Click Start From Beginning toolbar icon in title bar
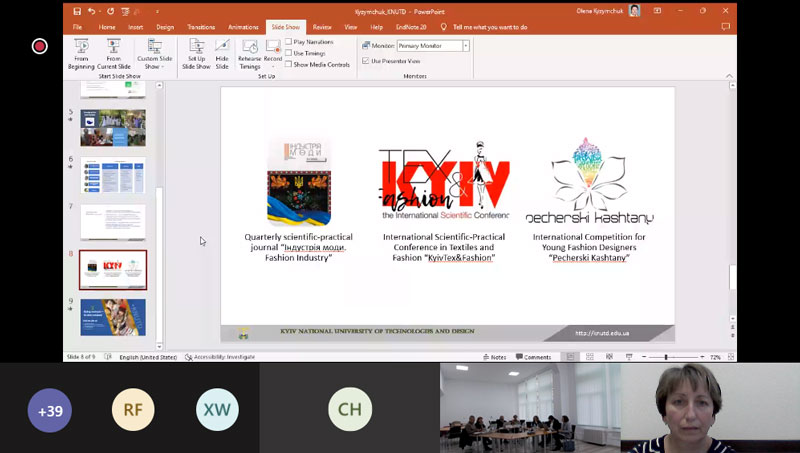Viewport: 800px width, 453px height. [x=125, y=11]
